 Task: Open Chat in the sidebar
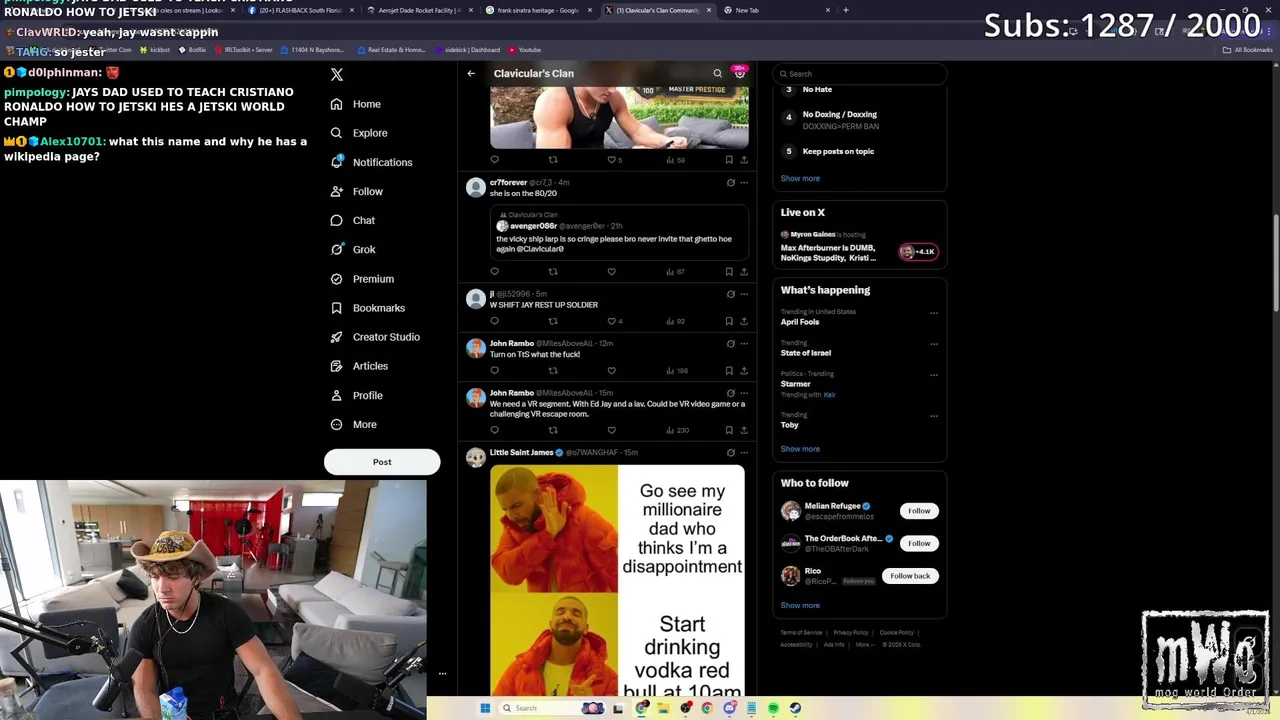tap(353, 220)
